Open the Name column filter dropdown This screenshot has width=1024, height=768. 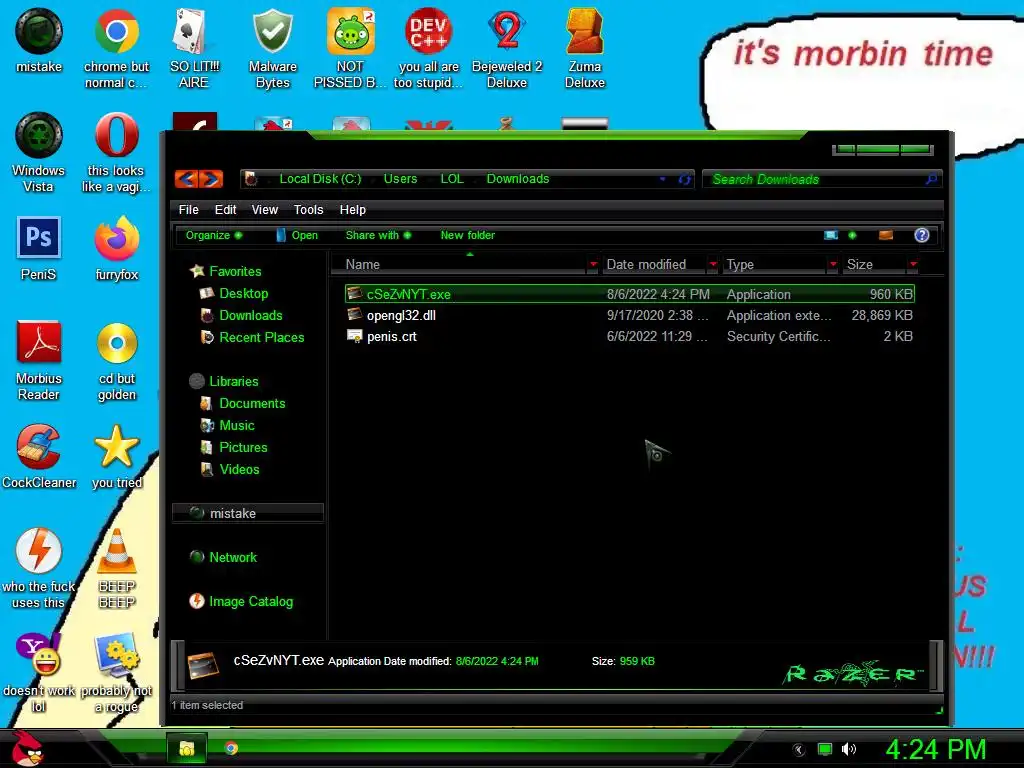click(593, 264)
